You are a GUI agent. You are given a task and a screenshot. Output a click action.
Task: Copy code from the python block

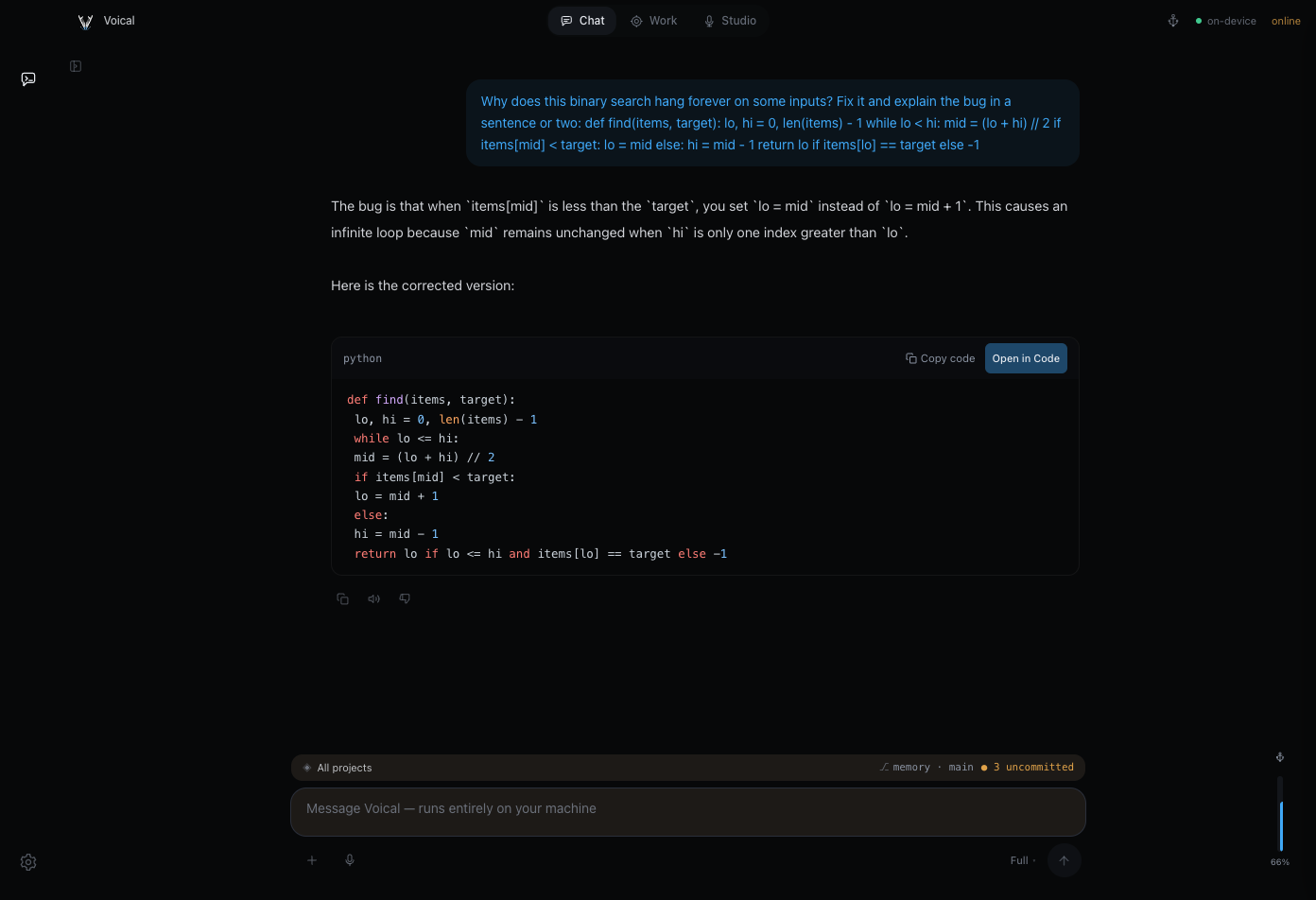tap(940, 358)
